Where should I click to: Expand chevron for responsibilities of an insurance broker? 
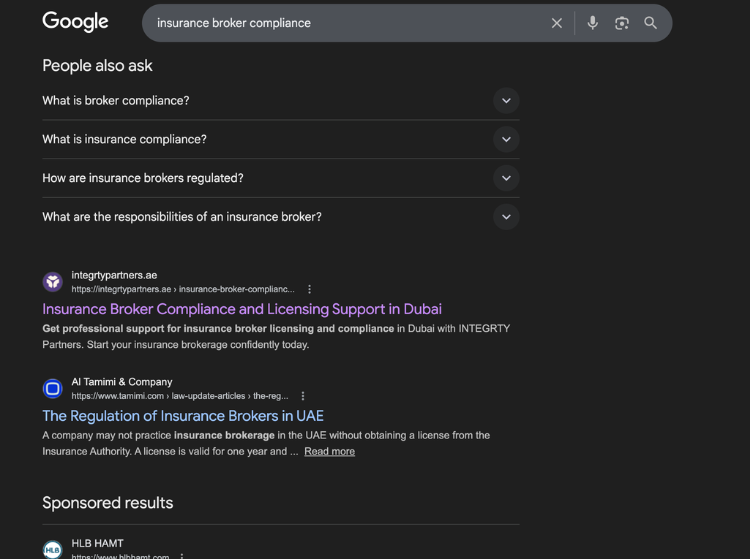tap(506, 217)
